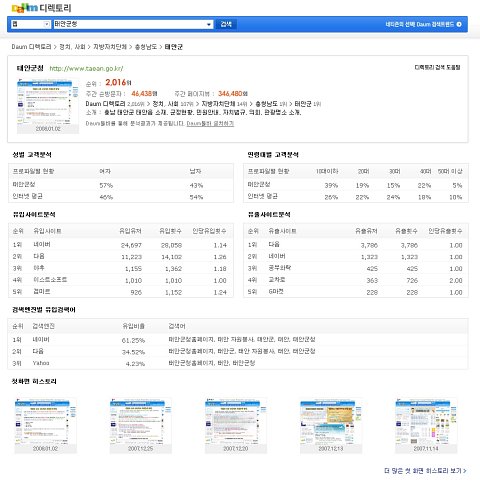480x481 pixels.
Task: Click the 성별 고객분석 section heading
Action: point(32,155)
